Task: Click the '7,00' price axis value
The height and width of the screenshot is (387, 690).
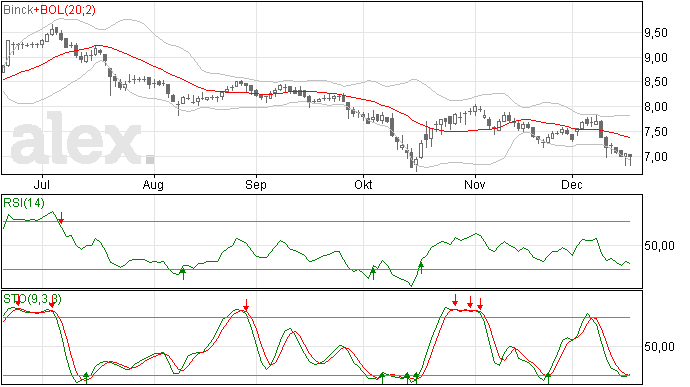Action: (657, 157)
